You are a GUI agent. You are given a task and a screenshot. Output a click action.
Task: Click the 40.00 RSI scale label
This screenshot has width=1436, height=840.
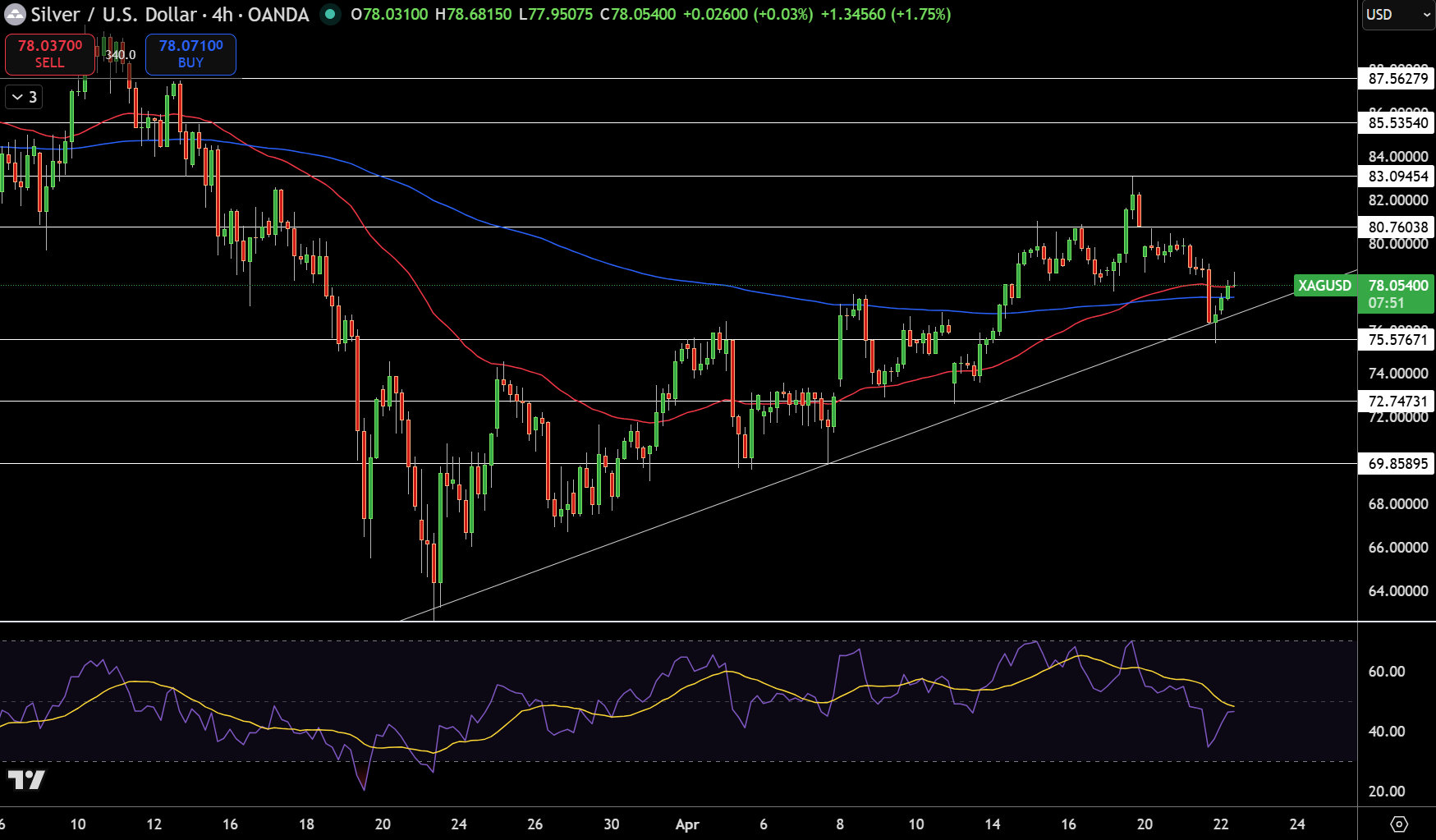(x=1387, y=732)
